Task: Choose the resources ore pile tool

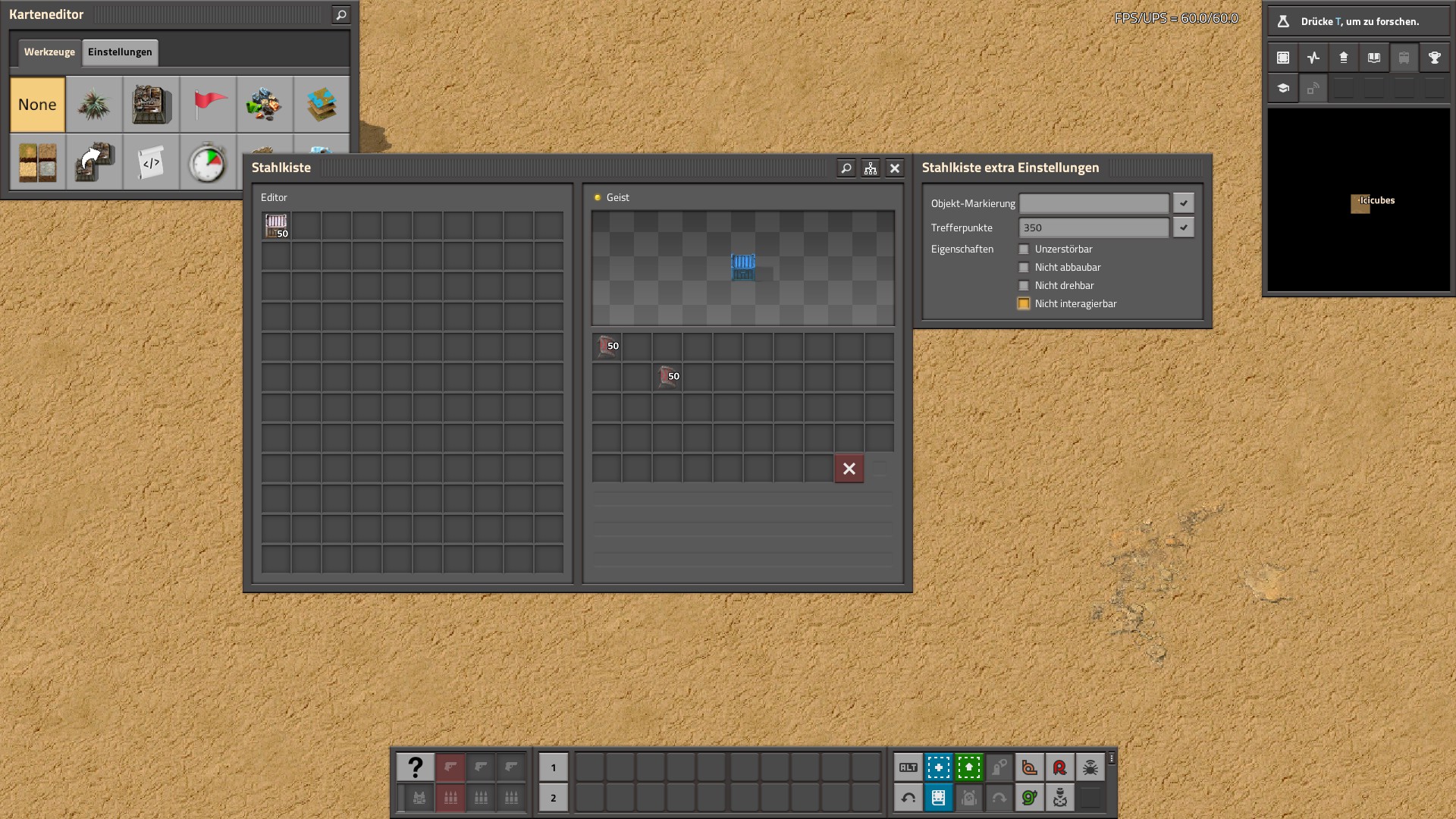Action: (265, 105)
